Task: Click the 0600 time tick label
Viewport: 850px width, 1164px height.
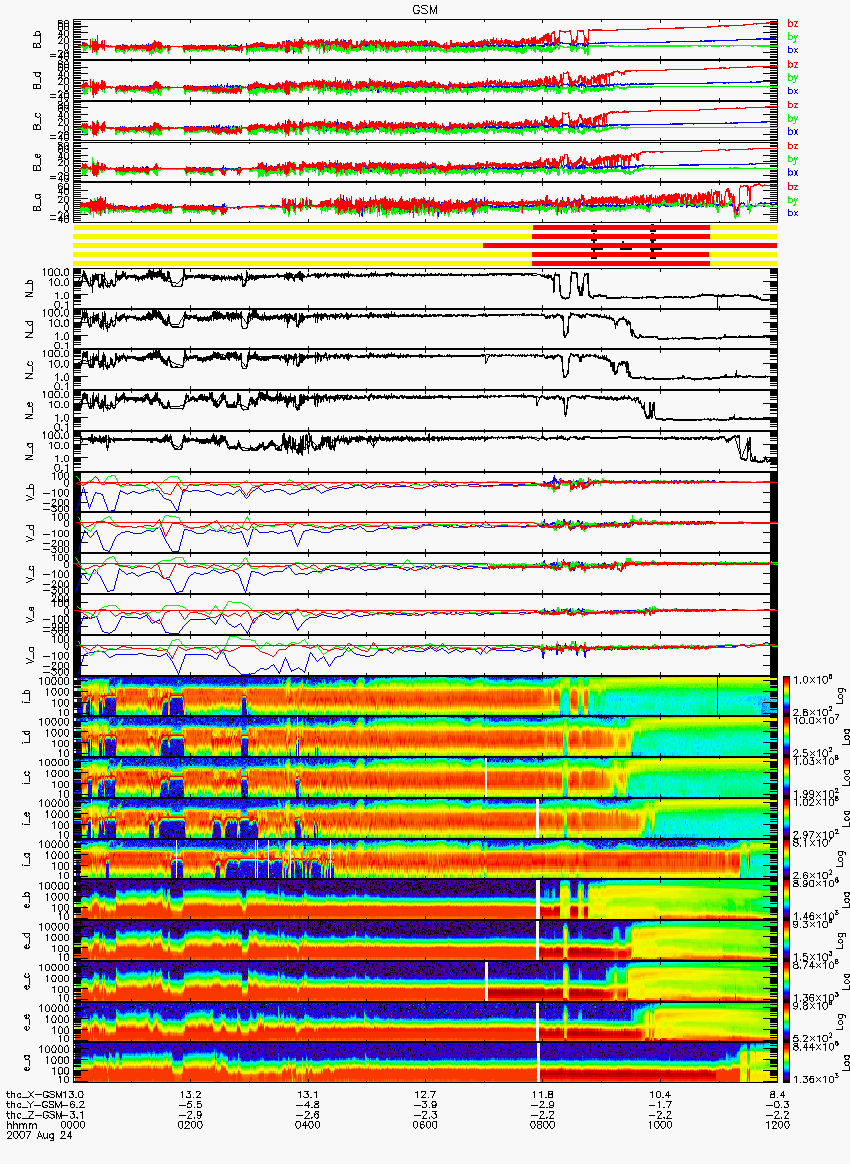Action: (425, 1125)
